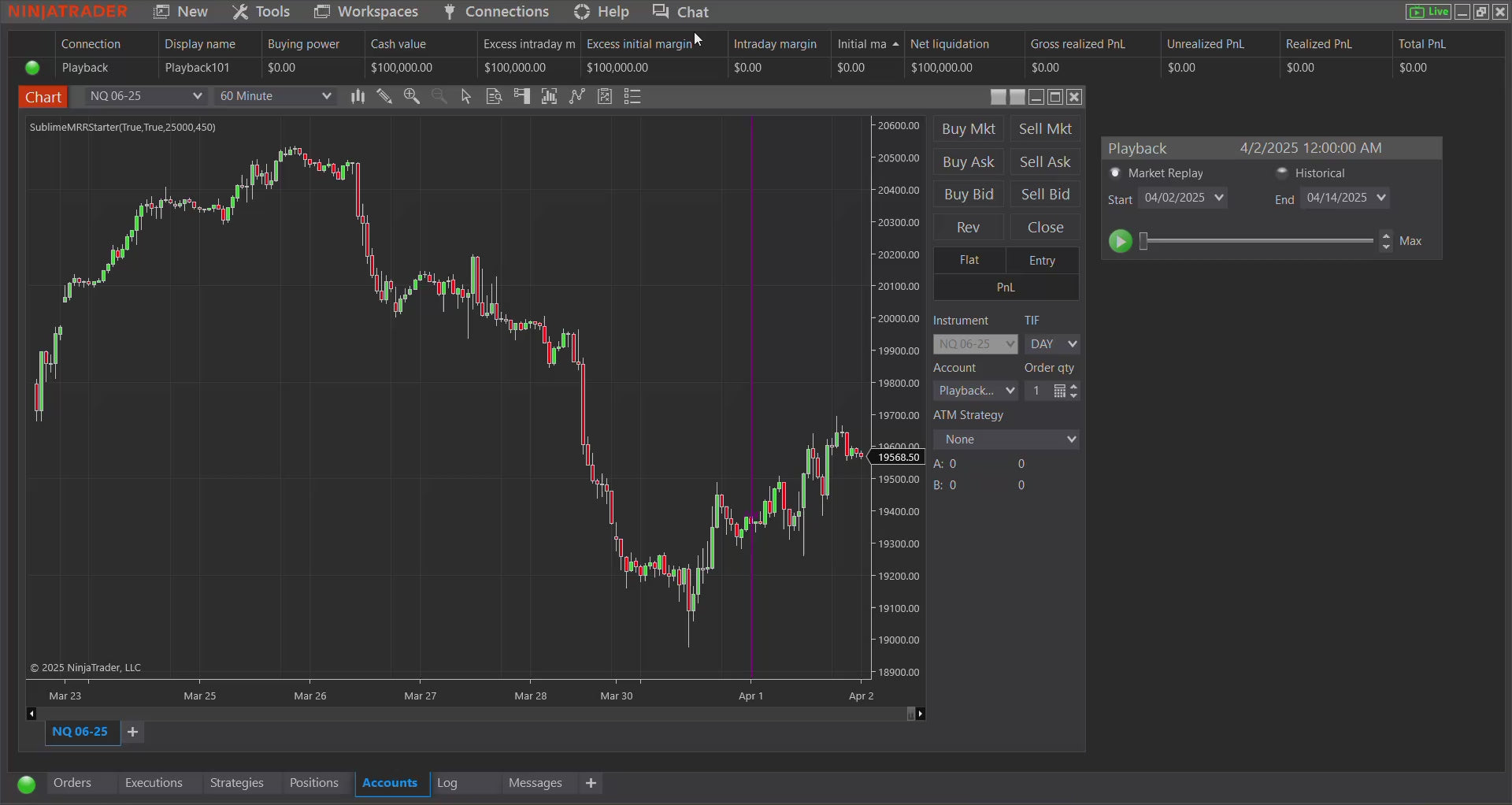Open the Tools menu
This screenshot has width=1512, height=805.
click(261, 12)
